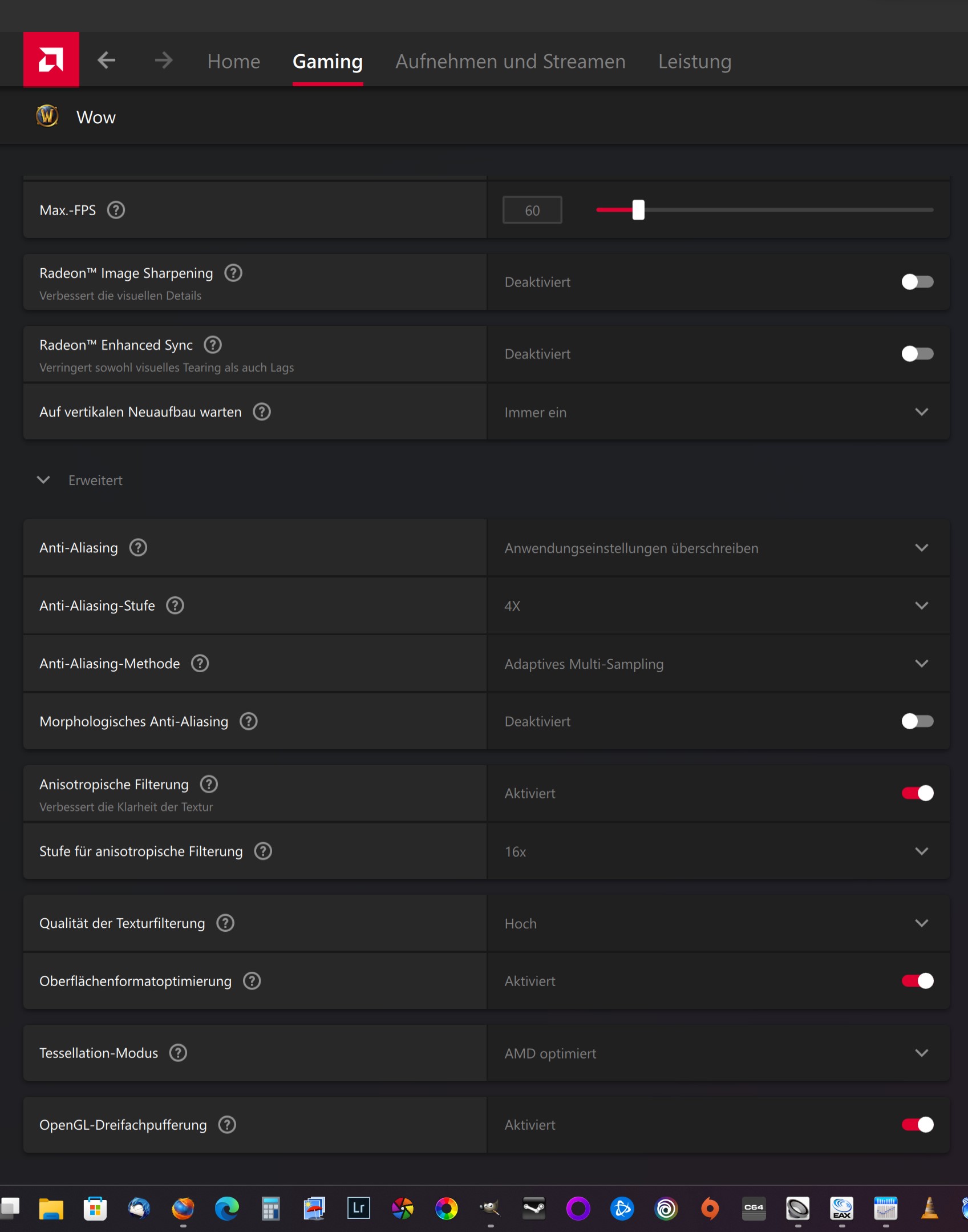Click help icon beside Tessellation-Modus

pyautogui.click(x=179, y=1053)
